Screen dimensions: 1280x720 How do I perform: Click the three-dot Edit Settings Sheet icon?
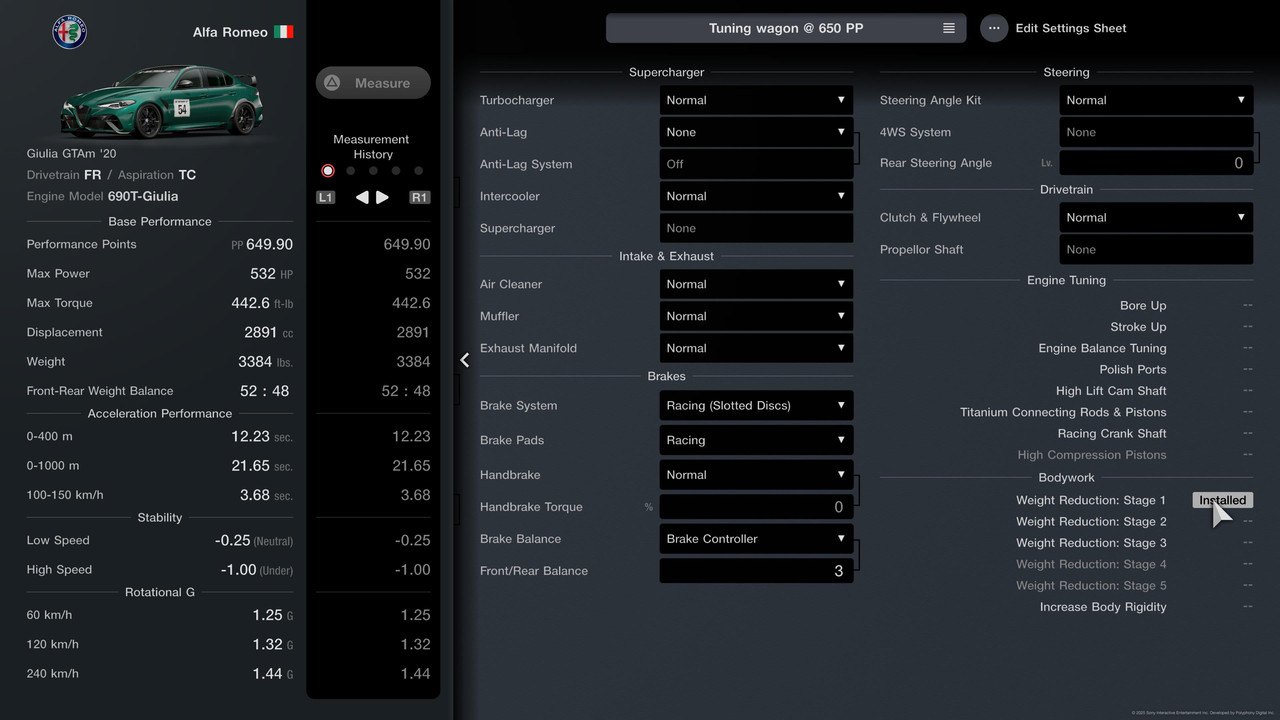click(994, 28)
